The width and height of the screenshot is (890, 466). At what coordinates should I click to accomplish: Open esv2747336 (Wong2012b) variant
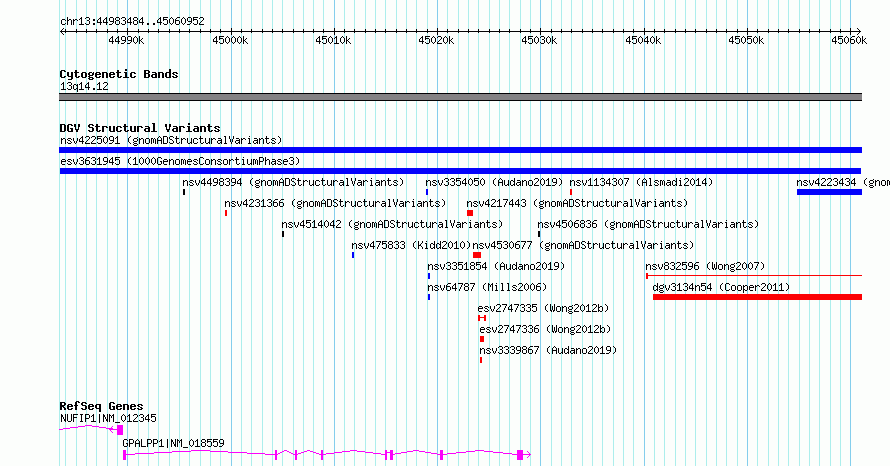545,329
